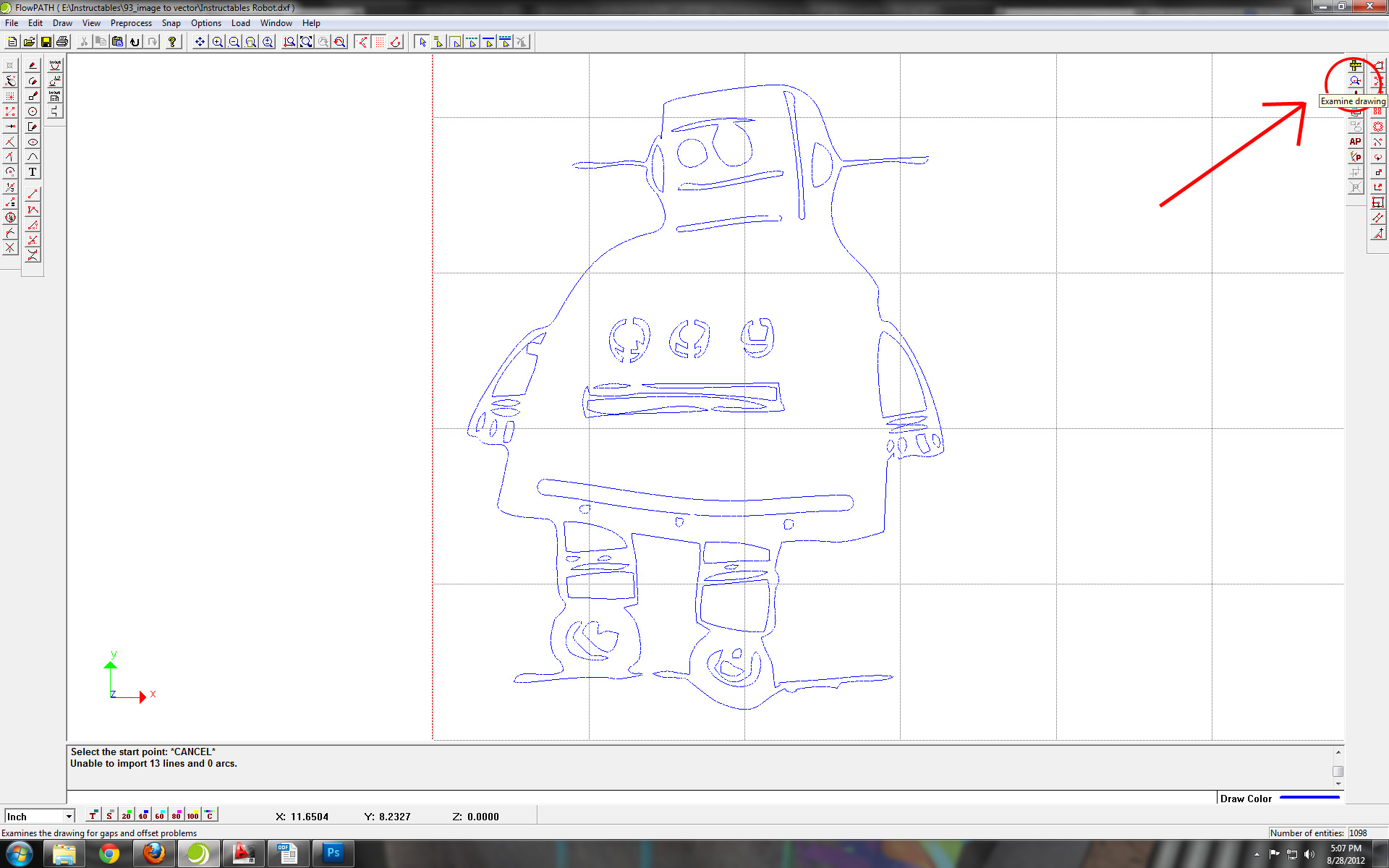
Task: Click the AutoPath AP icon
Action: click(1355, 142)
